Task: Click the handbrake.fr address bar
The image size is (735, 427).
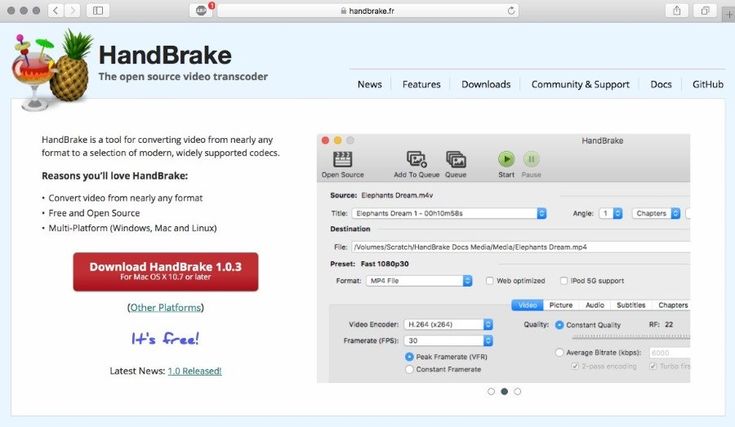Action: pyautogui.click(x=368, y=10)
